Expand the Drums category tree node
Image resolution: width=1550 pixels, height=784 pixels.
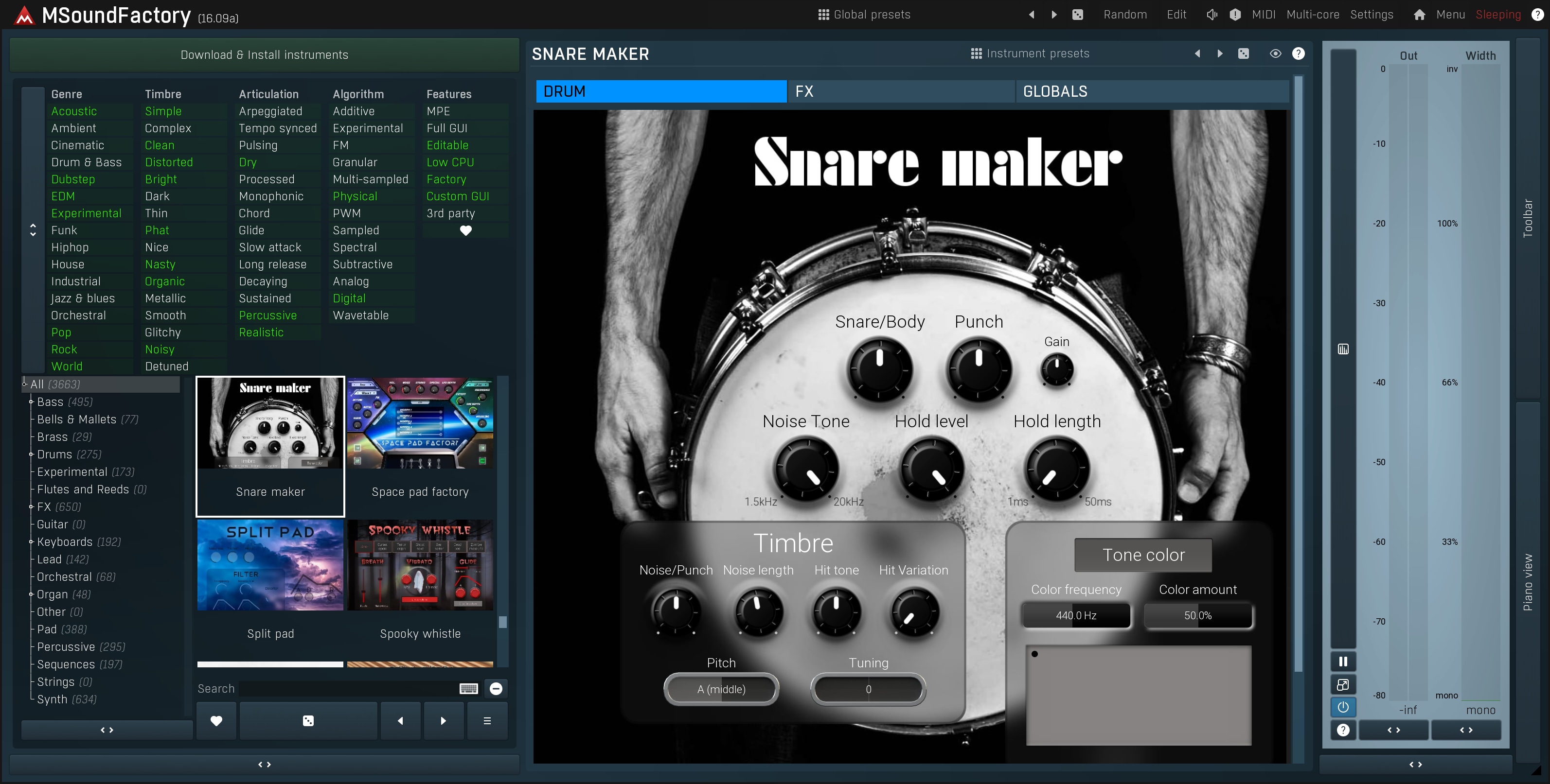coord(31,454)
